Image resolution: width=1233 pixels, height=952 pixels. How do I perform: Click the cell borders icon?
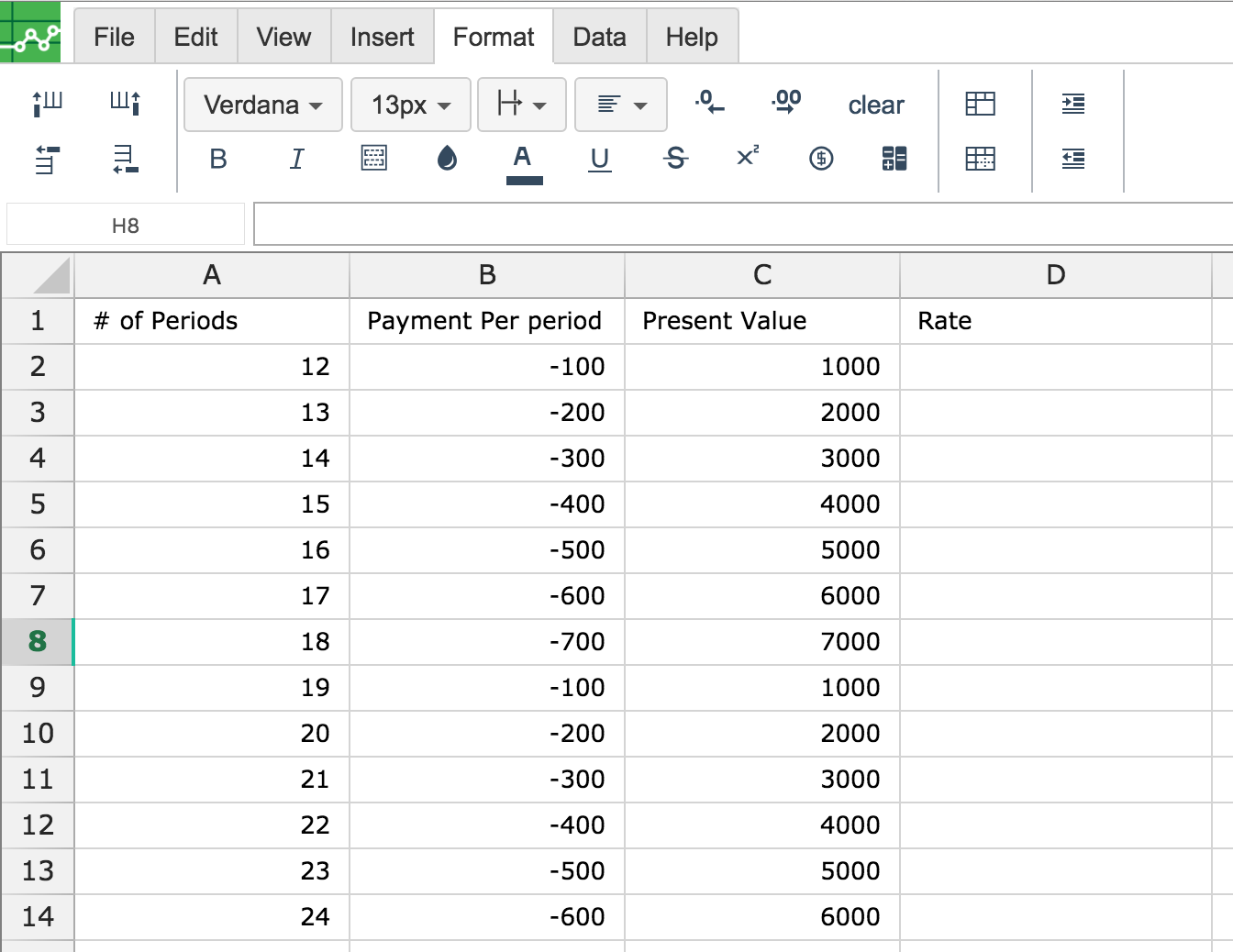[374, 159]
